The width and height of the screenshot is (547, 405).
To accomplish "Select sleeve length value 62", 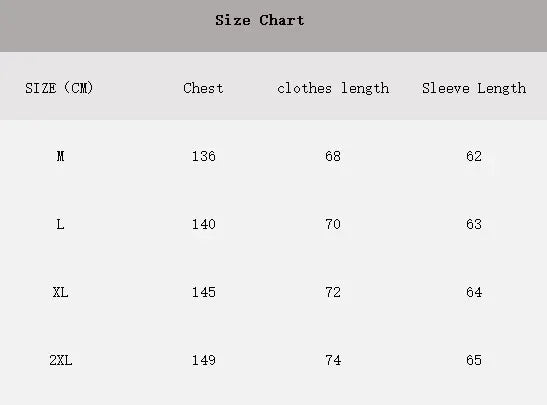I will click(474, 156).
